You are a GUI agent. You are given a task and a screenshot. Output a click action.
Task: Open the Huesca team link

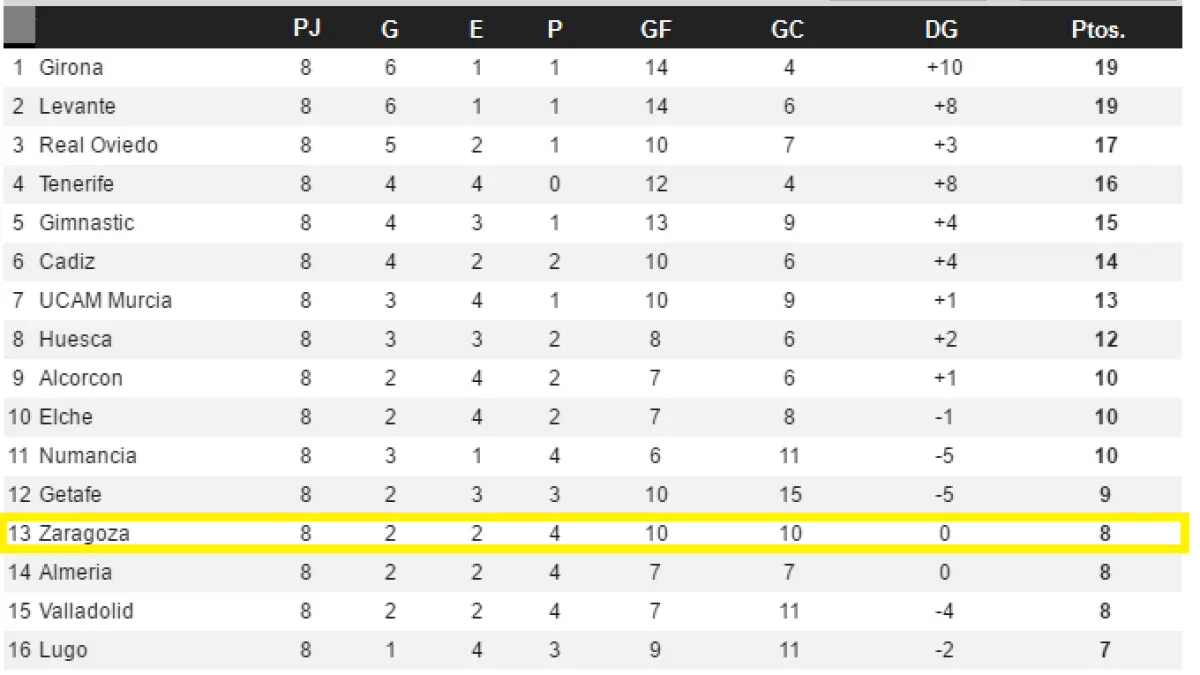coord(75,340)
